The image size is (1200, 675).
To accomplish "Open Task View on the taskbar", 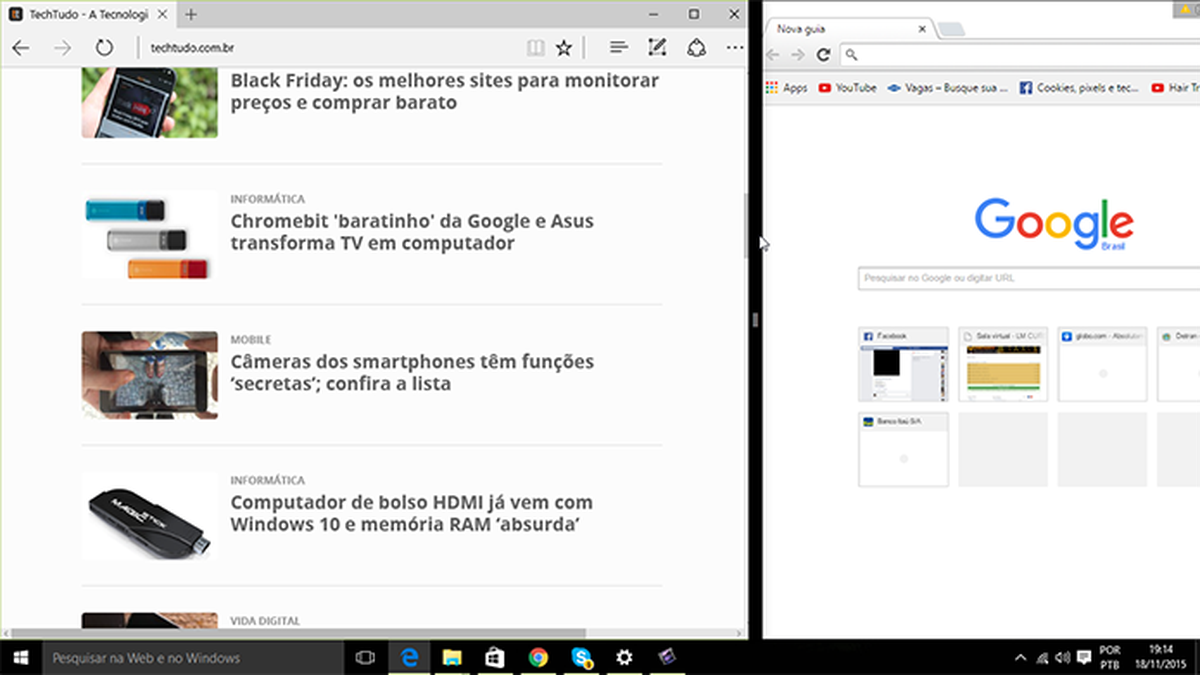I will click(x=365, y=657).
